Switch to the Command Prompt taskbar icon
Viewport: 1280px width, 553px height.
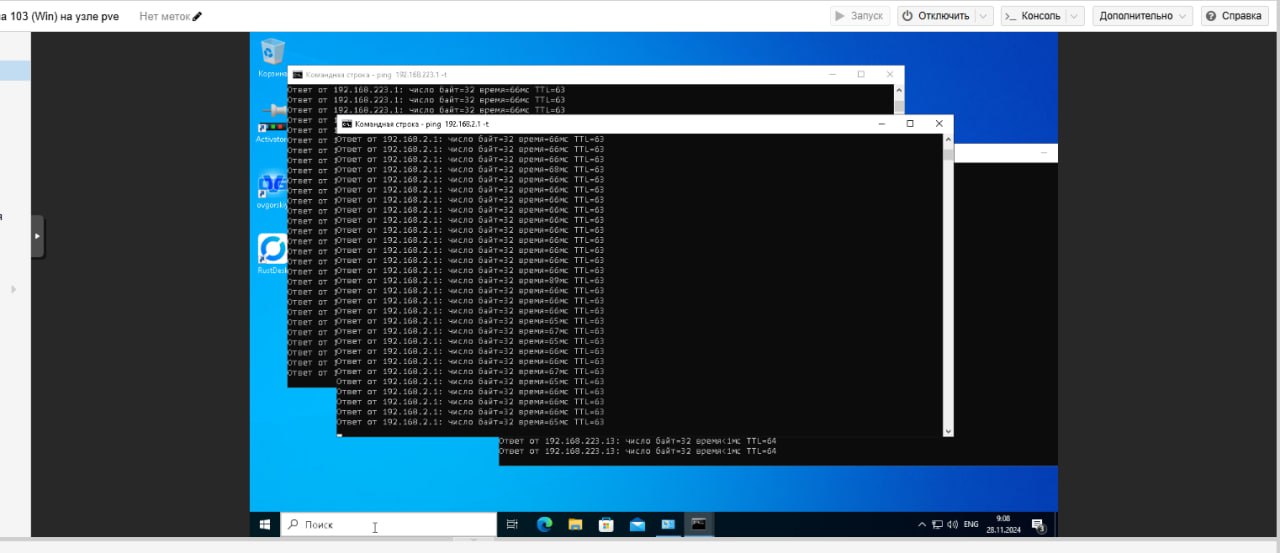pyautogui.click(x=699, y=524)
